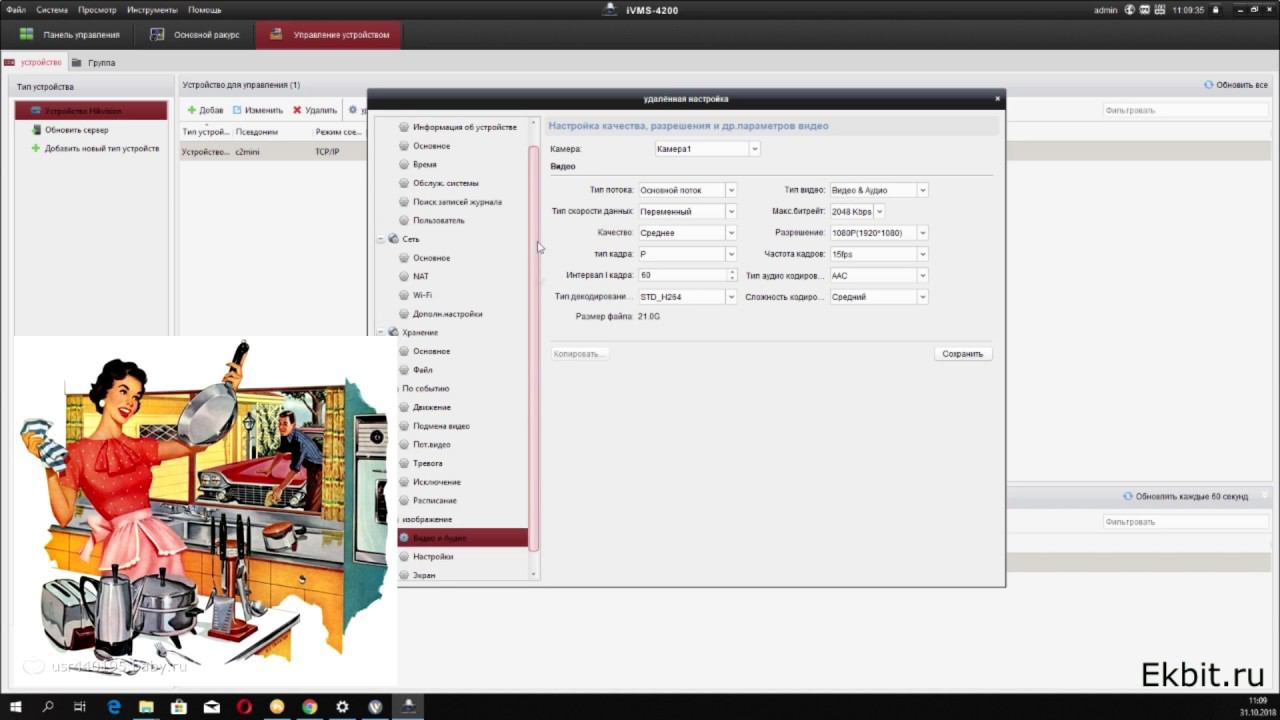
Task: Open the Макс.битрейт dropdown
Action: click(x=857, y=211)
